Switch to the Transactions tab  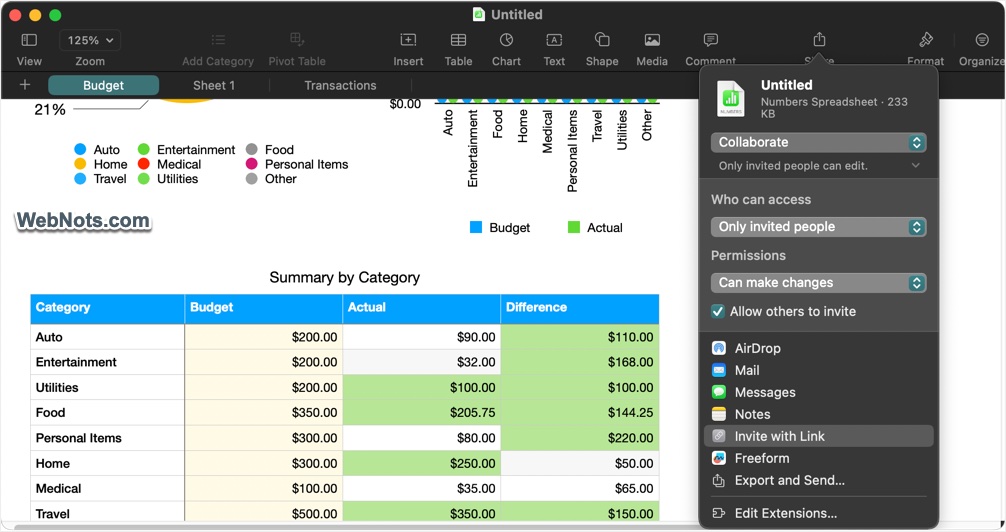340,85
